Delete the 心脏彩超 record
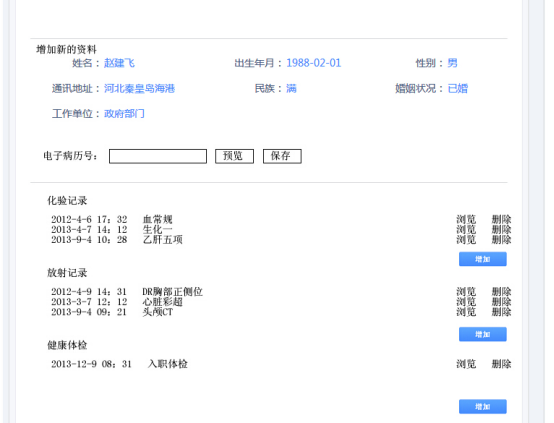Viewport: 554px width, 423px height. 501,302
